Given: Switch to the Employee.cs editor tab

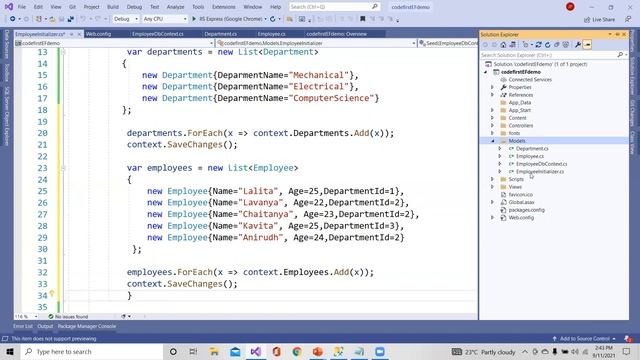Looking at the screenshot, I should pos(271,34).
